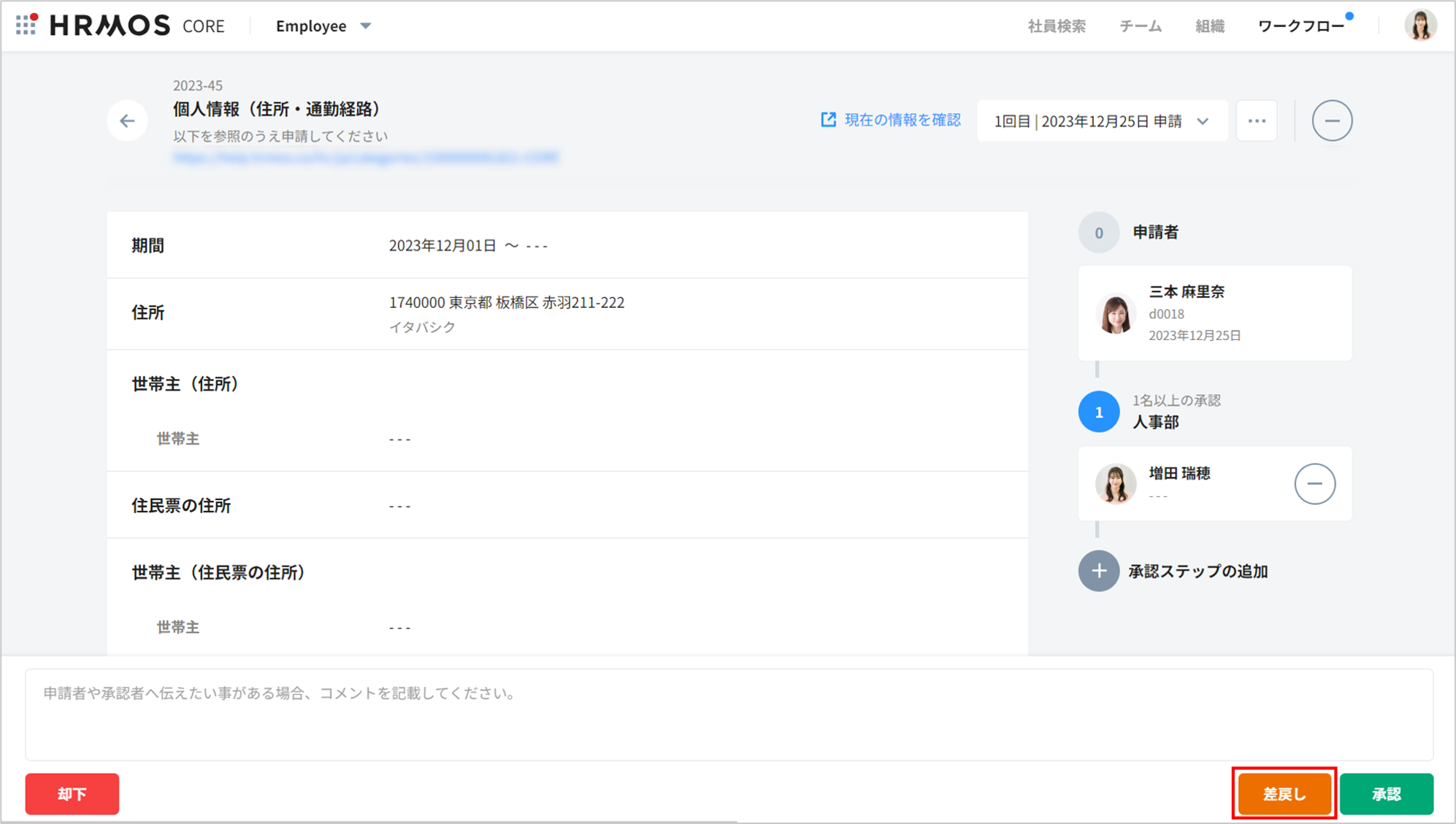1456x824 pixels.
Task: Click the external link icon for 現在の情報を確認
Action: click(828, 120)
